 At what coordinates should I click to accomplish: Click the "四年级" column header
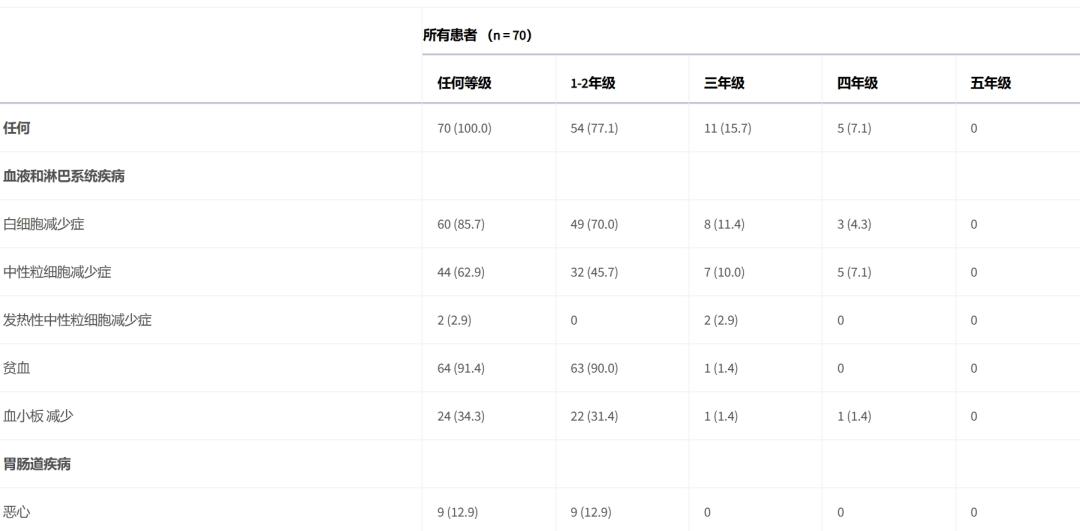click(x=857, y=83)
